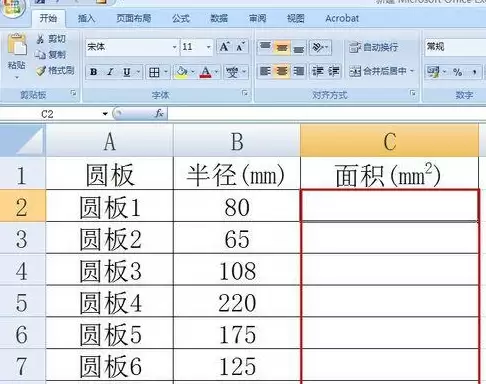Toggle Wrap Text (自动换行)

click(x=374, y=47)
